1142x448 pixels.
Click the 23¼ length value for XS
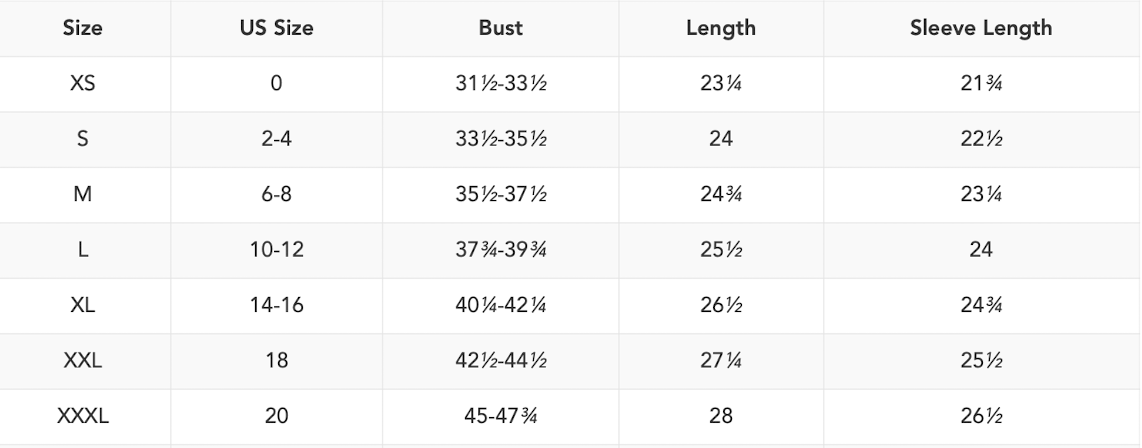coord(720,84)
